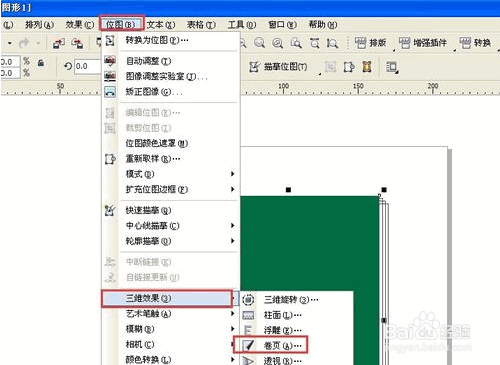500x365 pixels.
Task: Open the 表格(T) table menu
Action: pos(201,25)
